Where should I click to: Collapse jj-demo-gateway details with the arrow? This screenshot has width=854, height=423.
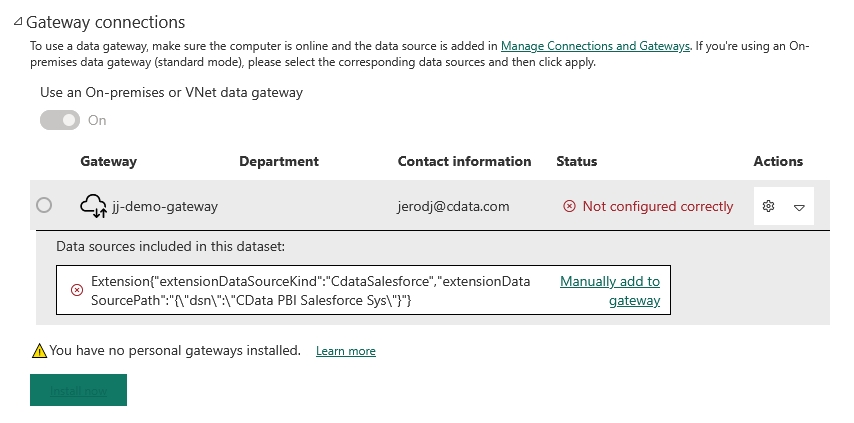799,207
